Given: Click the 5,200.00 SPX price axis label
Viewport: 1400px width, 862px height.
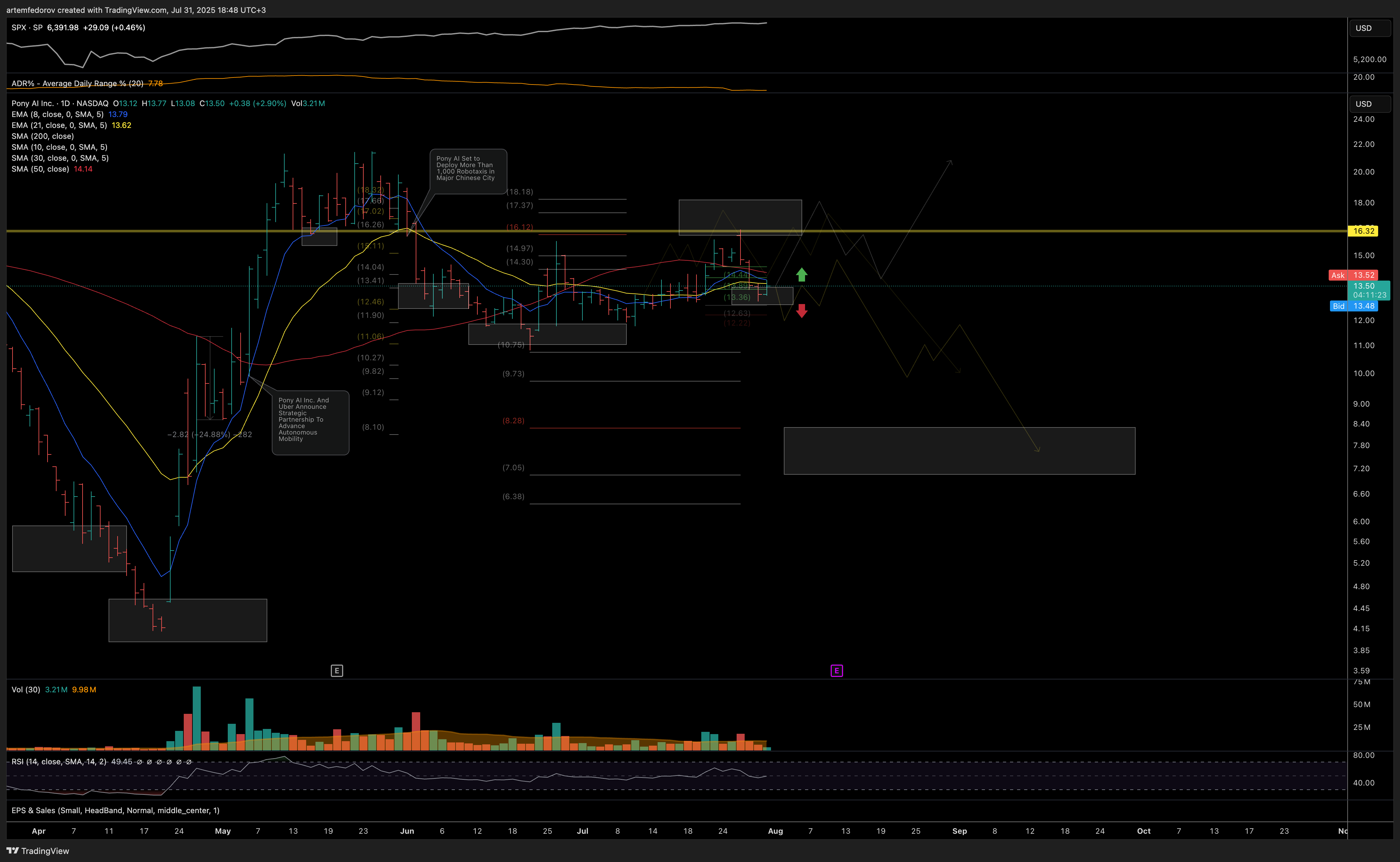Looking at the screenshot, I should [x=1370, y=59].
